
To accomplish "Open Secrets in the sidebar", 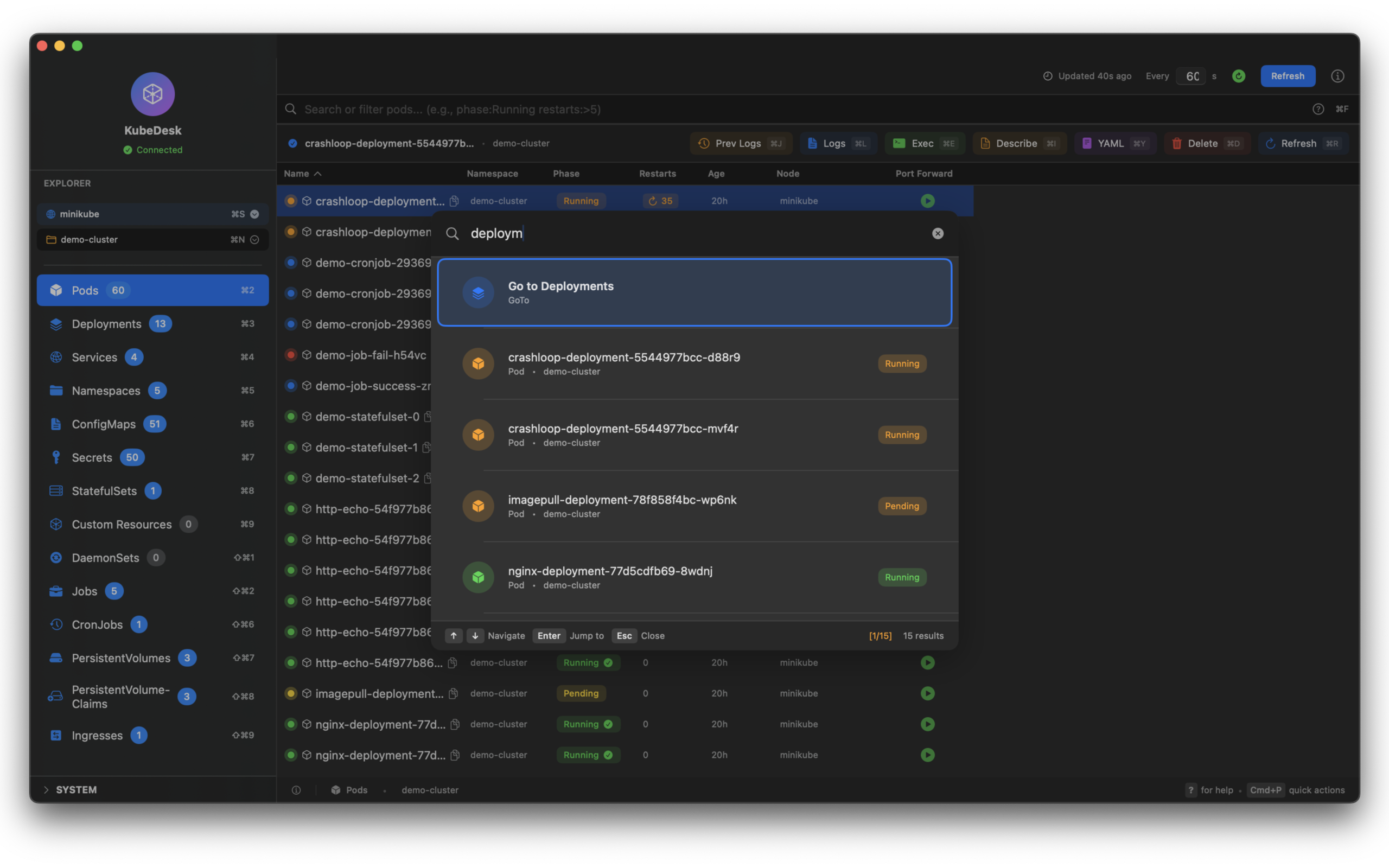I will coord(92,457).
